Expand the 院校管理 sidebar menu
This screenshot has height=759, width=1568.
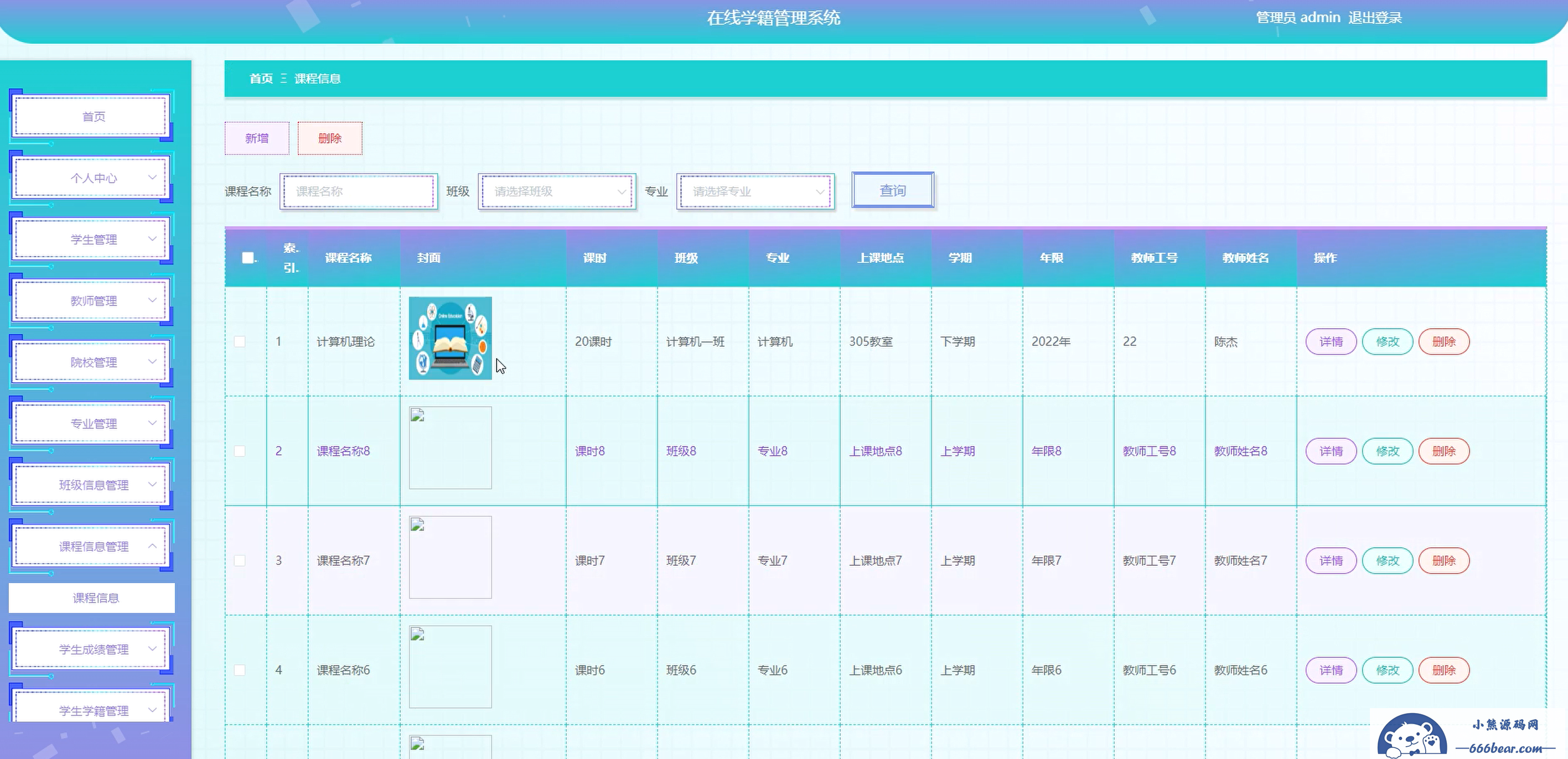(x=91, y=362)
